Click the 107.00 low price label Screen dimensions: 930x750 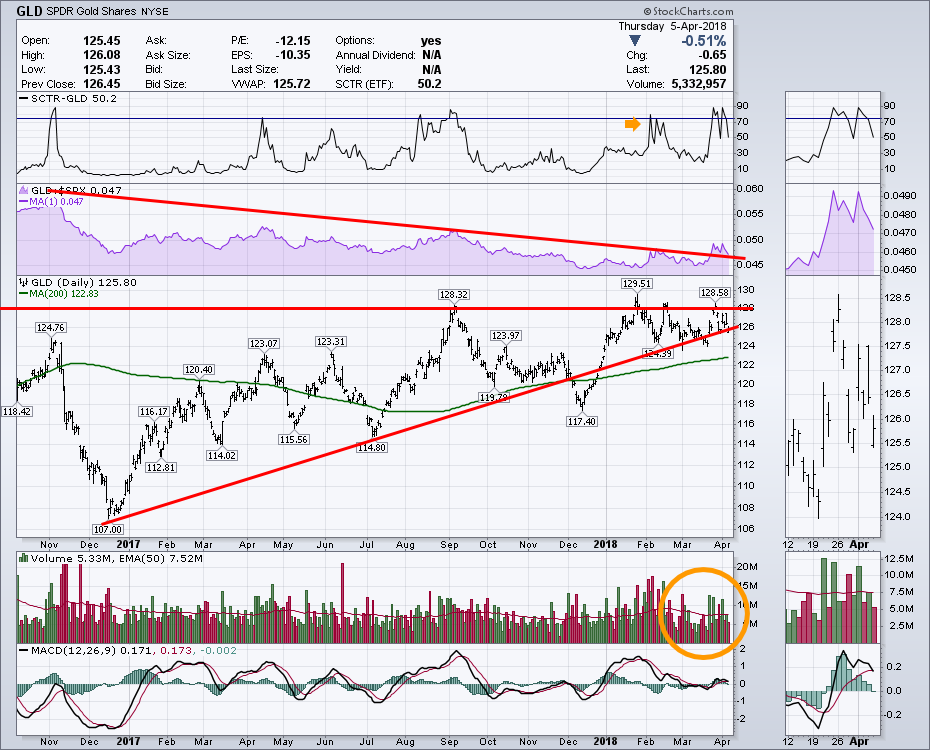tap(107, 529)
